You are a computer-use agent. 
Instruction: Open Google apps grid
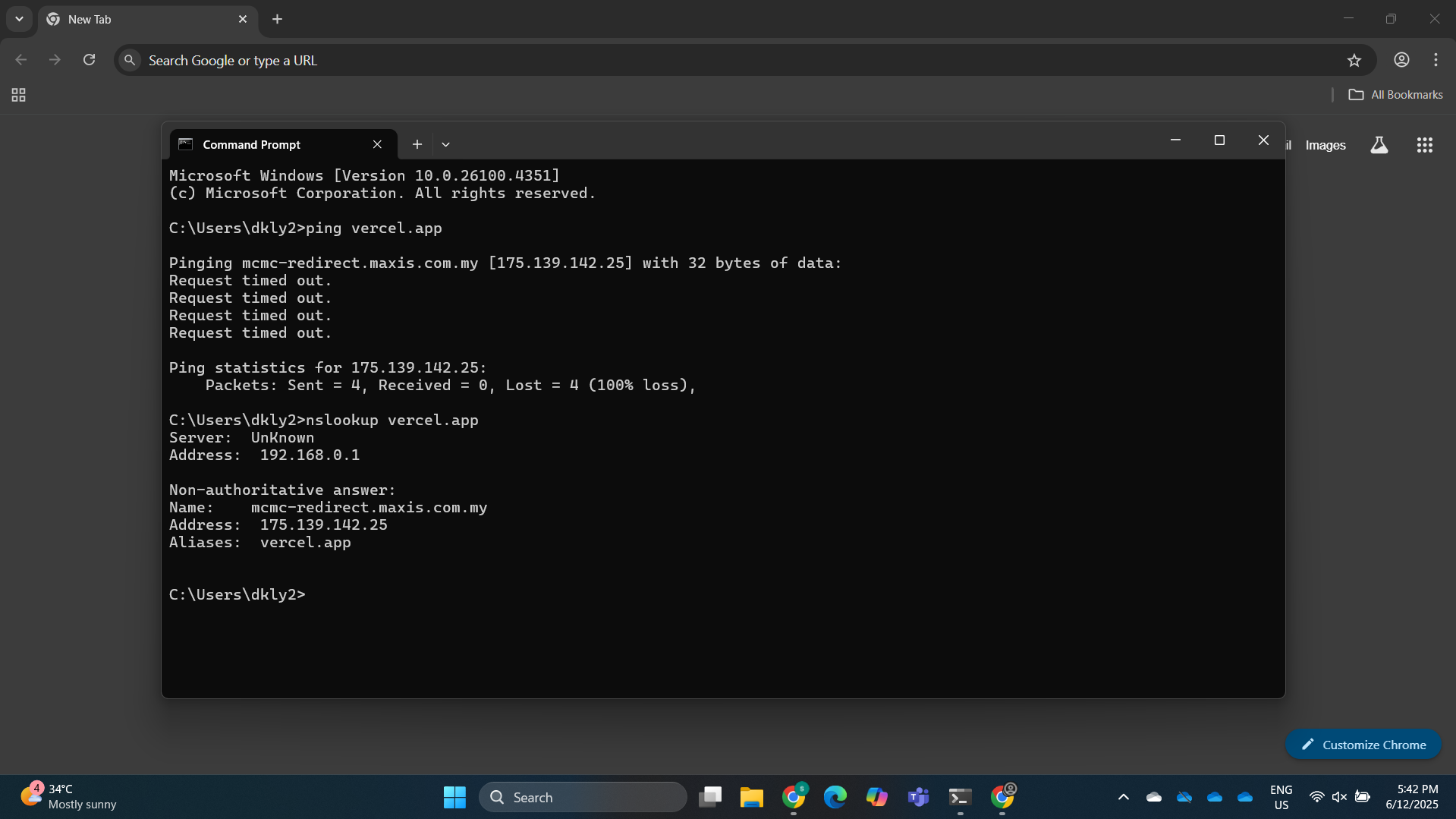1425,145
